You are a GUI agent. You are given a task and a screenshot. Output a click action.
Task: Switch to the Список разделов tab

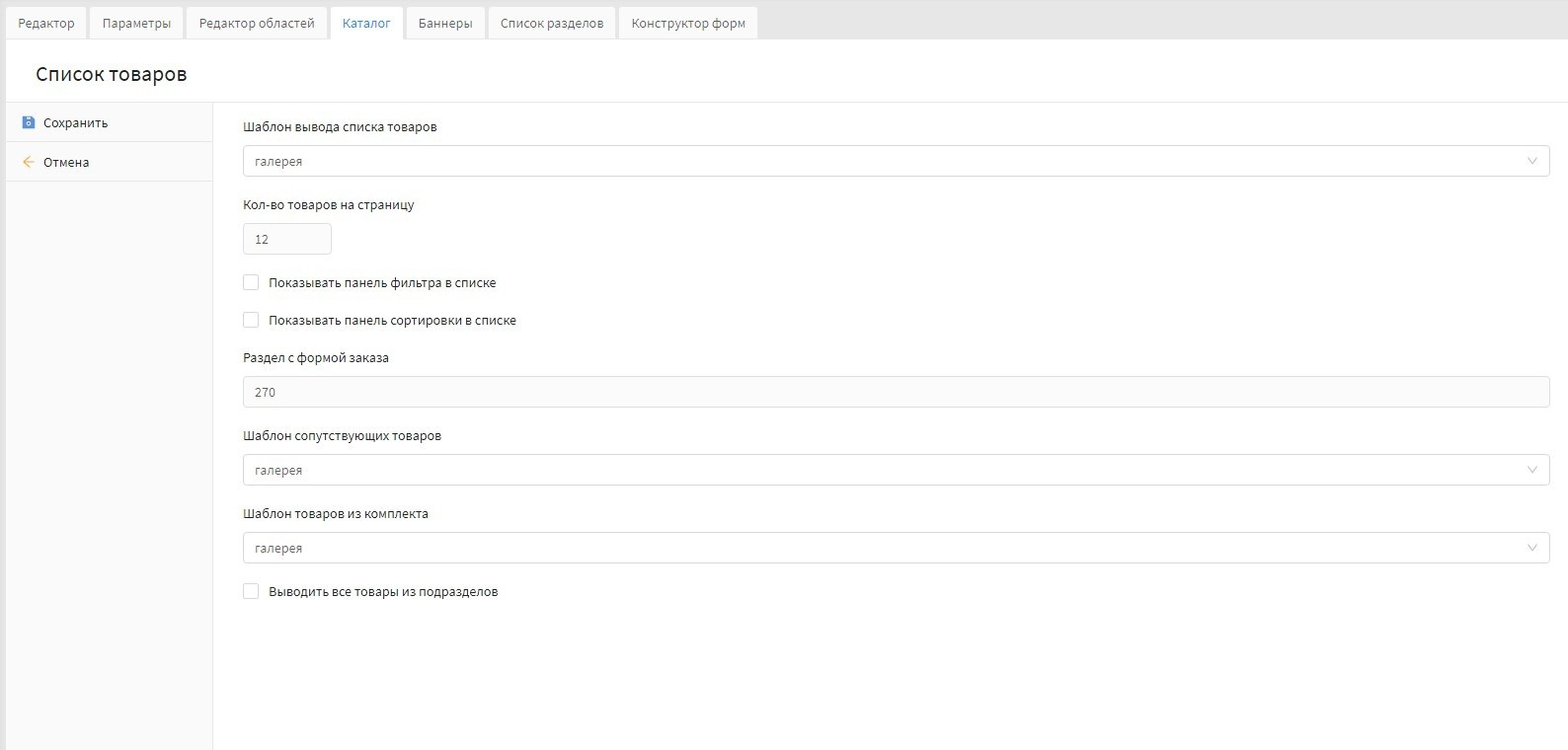(552, 23)
